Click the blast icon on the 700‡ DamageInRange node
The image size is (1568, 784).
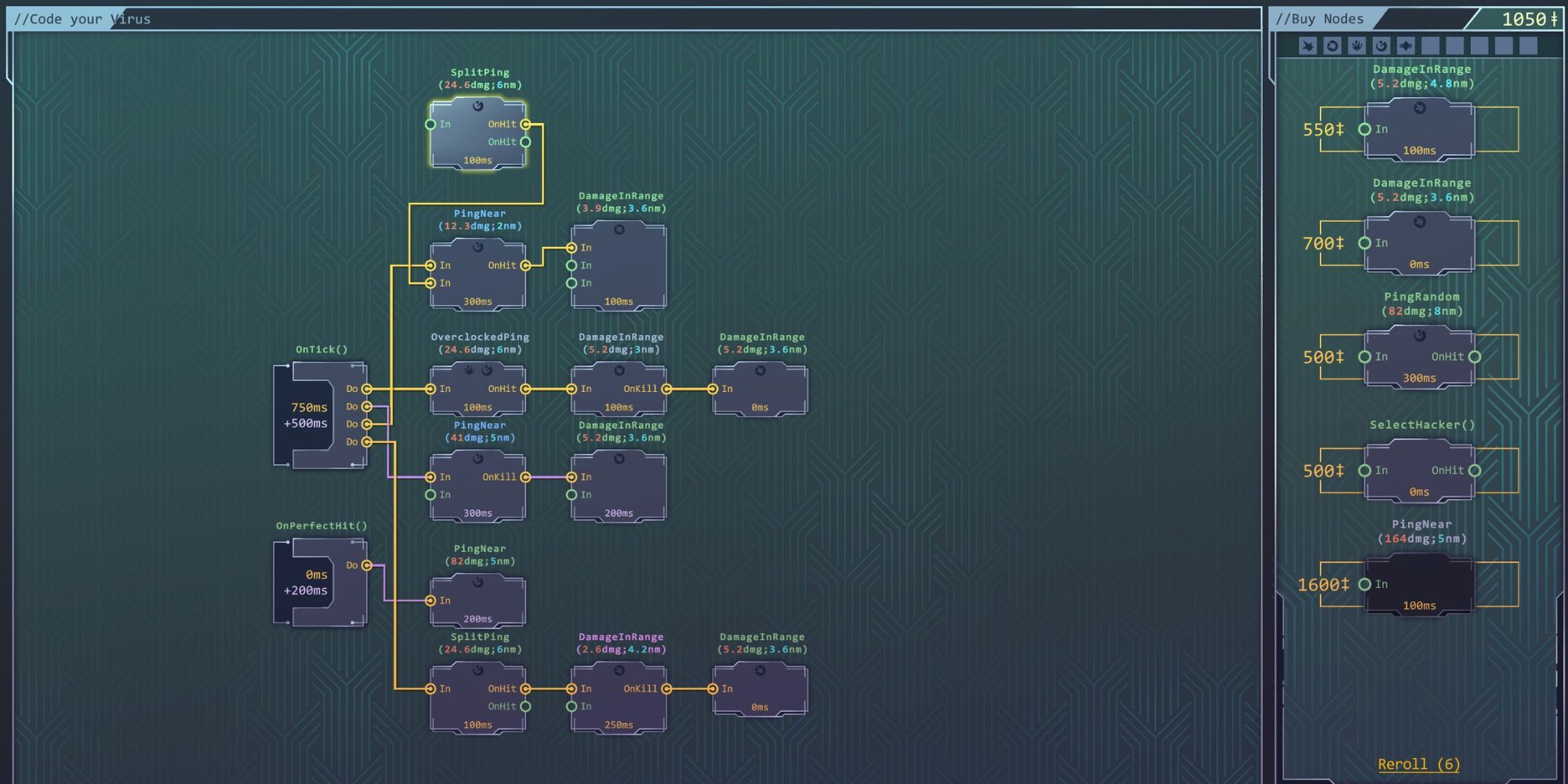pyautogui.click(x=1419, y=222)
